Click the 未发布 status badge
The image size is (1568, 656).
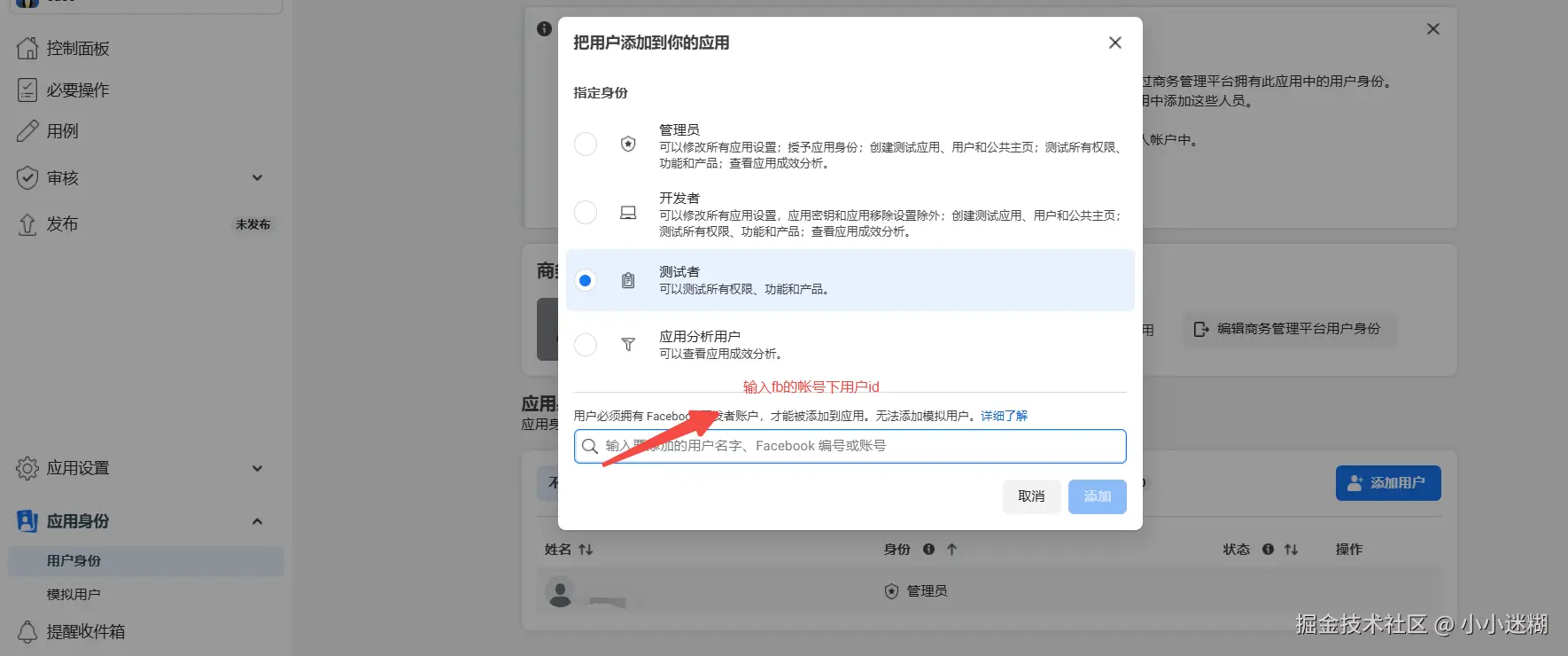(252, 224)
